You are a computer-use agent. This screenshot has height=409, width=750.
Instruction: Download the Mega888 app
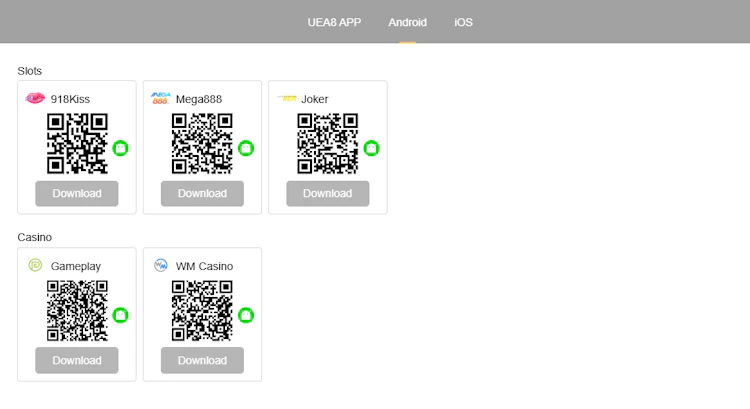[202, 193]
